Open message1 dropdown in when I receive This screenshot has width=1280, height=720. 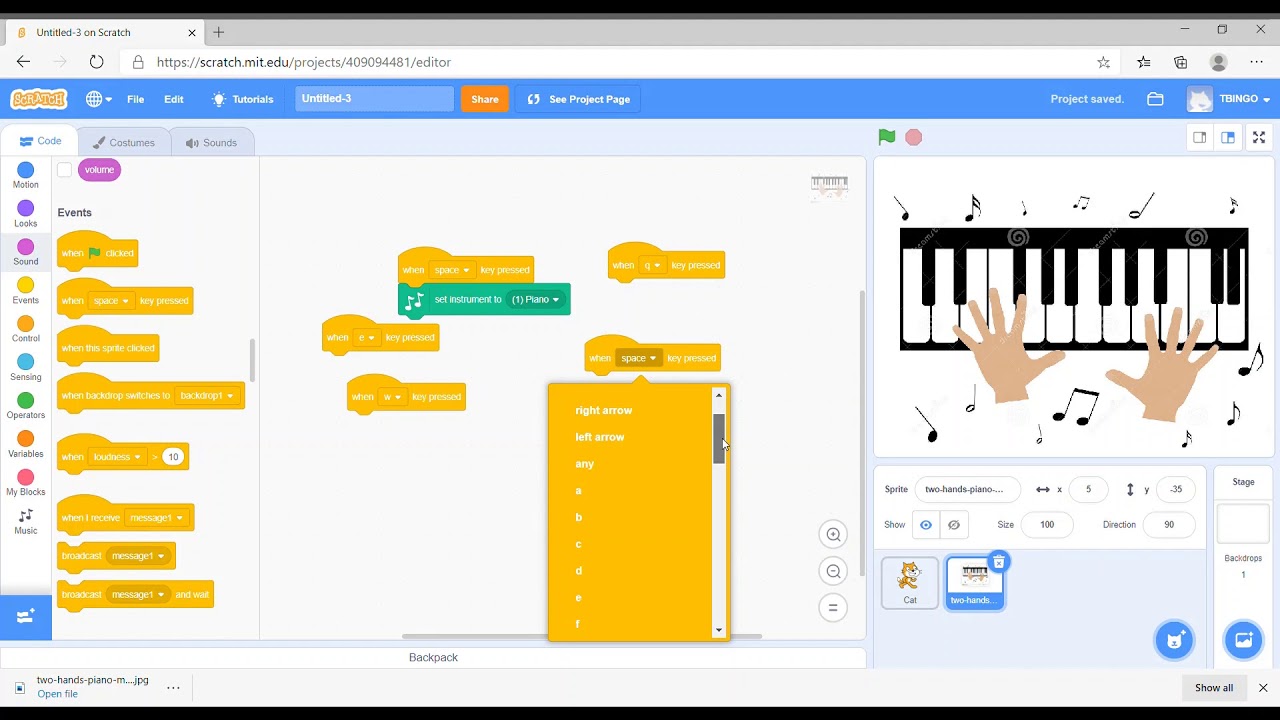[x=157, y=518]
